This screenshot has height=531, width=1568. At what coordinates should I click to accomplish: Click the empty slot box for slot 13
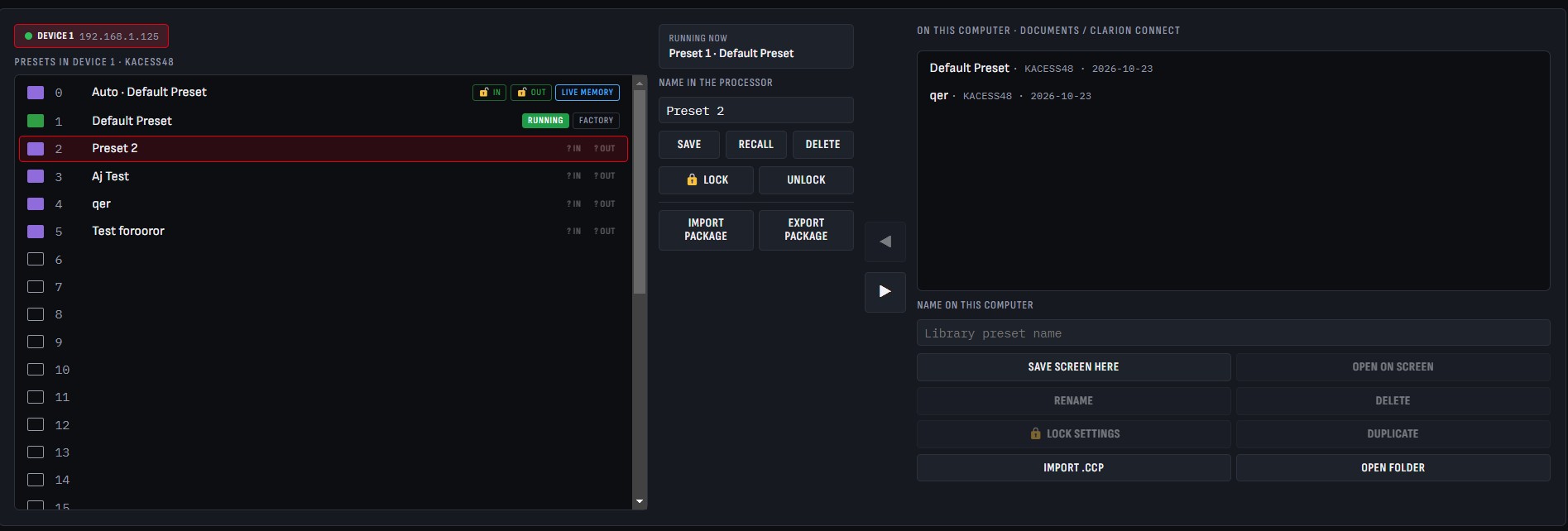coord(36,452)
